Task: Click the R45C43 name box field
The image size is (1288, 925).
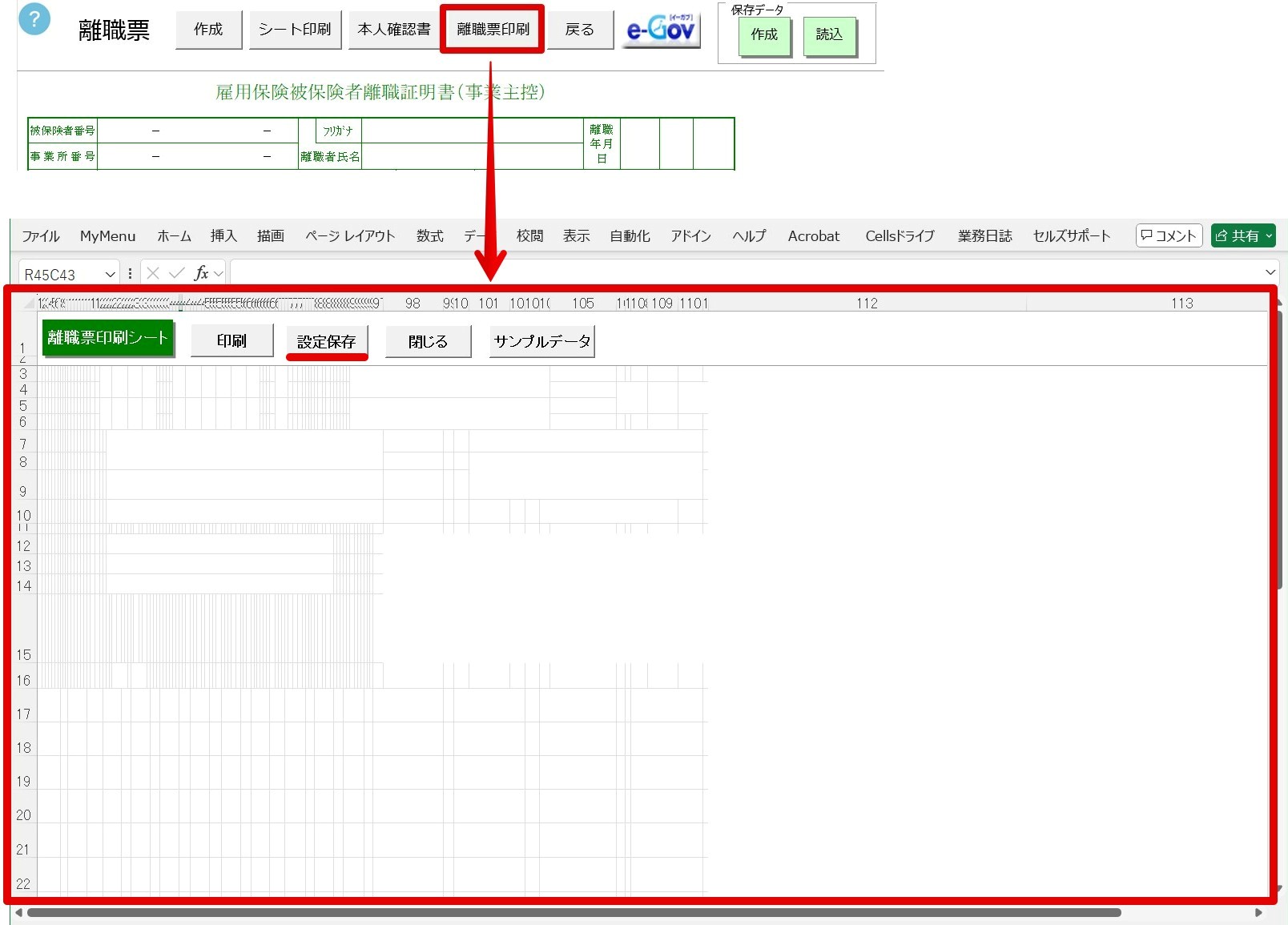Action: [61, 274]
